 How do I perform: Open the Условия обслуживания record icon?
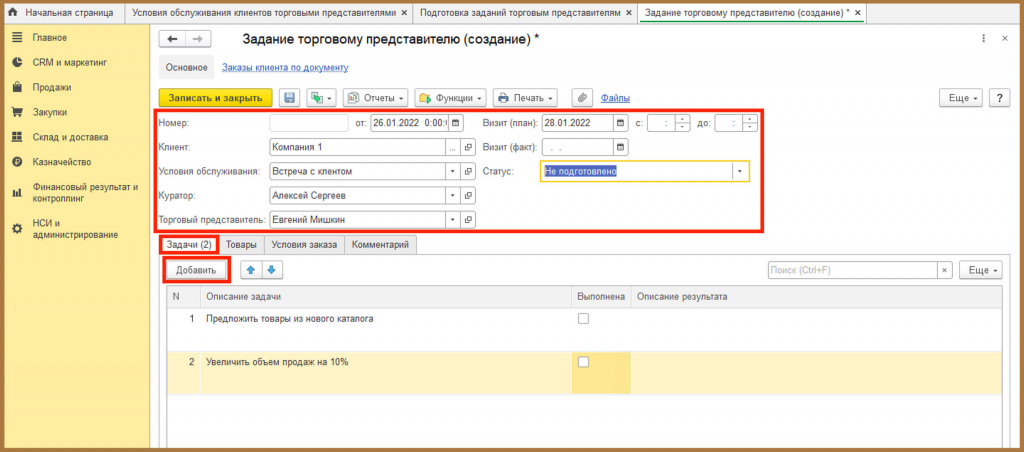468,172
